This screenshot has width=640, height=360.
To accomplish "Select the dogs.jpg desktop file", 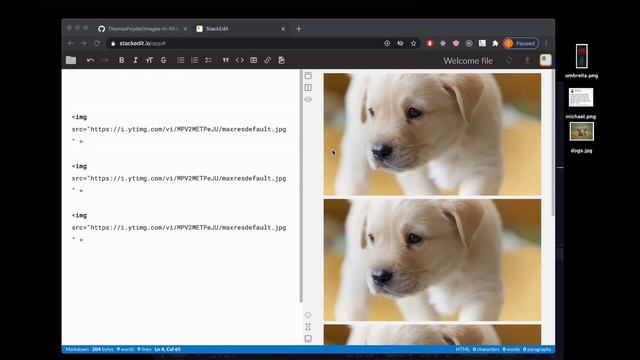I will click(x=581, y=138).
